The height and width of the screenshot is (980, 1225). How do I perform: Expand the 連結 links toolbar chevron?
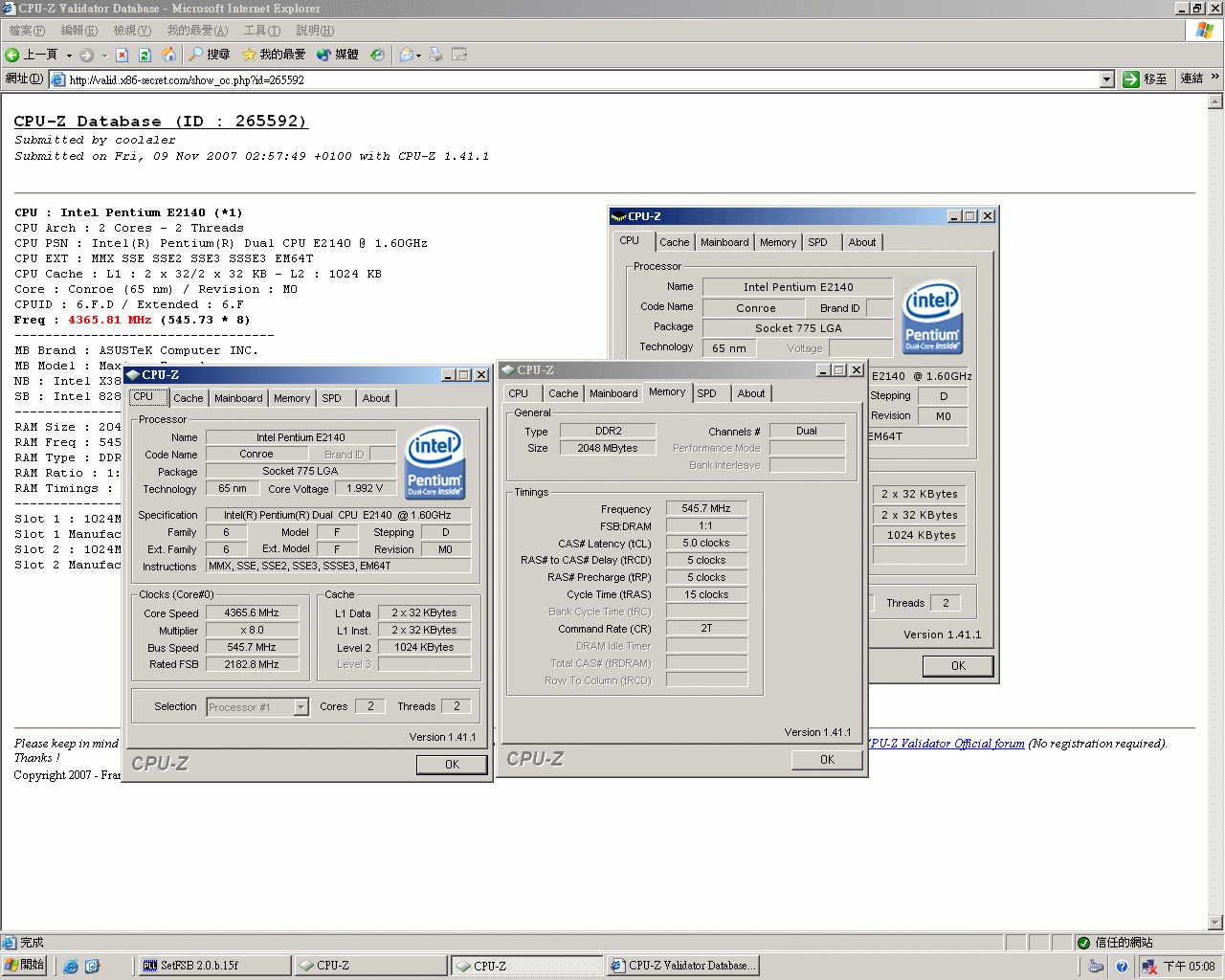(x=1215, y=78)
